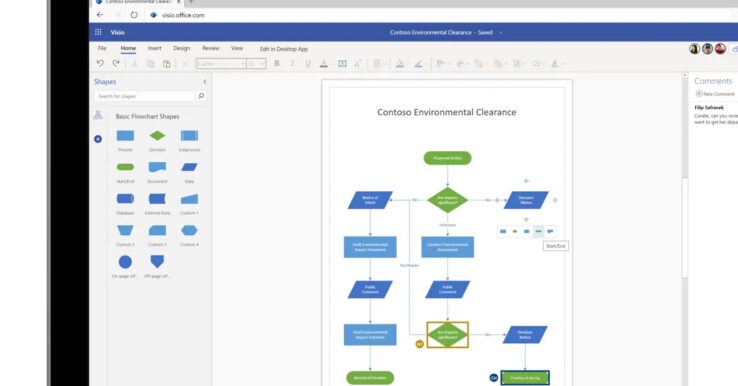Choose Start/End in quick shapes mini toolbar
The height and width of the screenshot is (386, 738).
click(x=538, y=231)
